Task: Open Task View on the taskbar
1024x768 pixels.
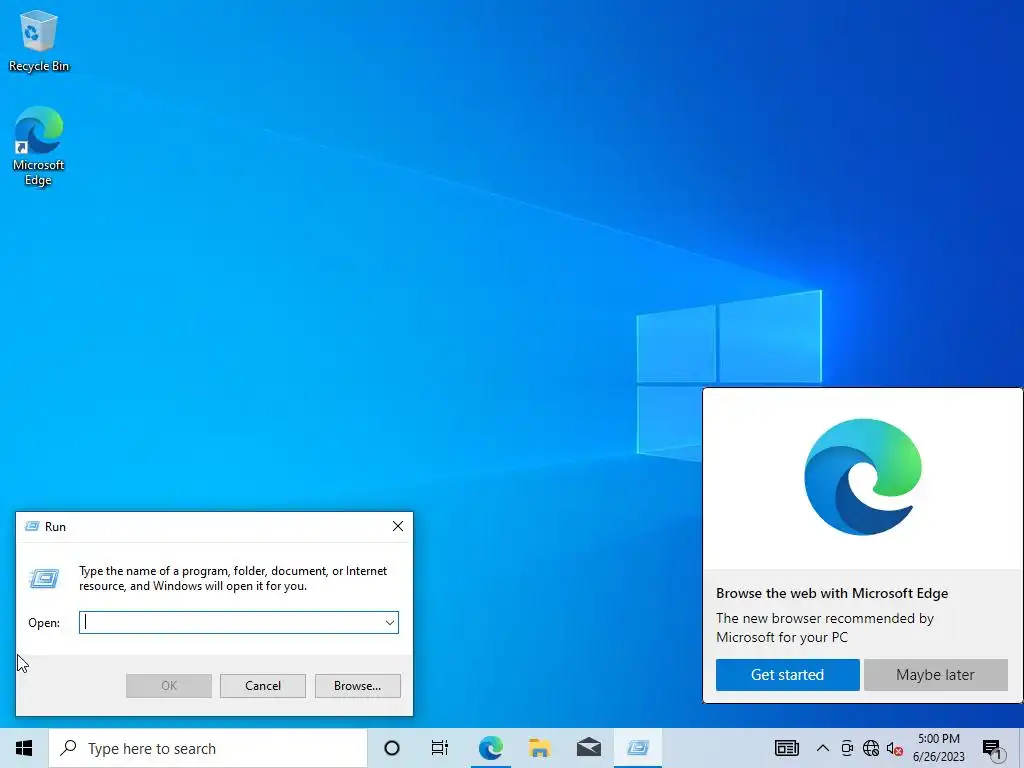Action: point(440,748)
